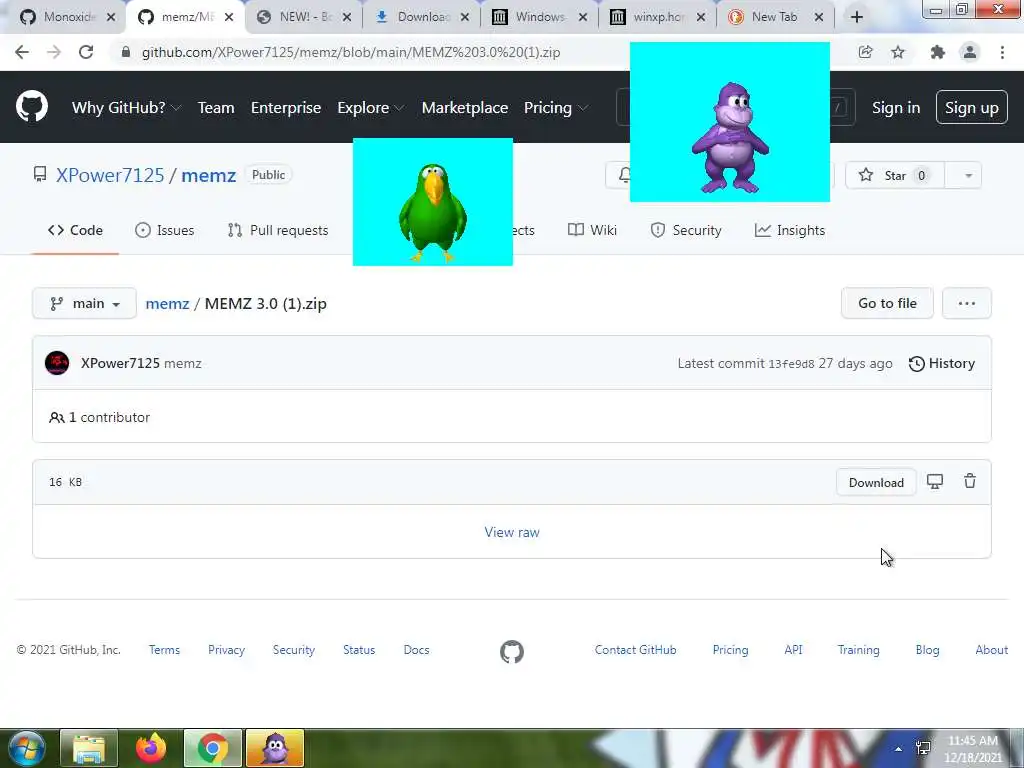This screenshot has width=1024, height=768.
Task: Open the Team header link
Action: coord(216,108)
